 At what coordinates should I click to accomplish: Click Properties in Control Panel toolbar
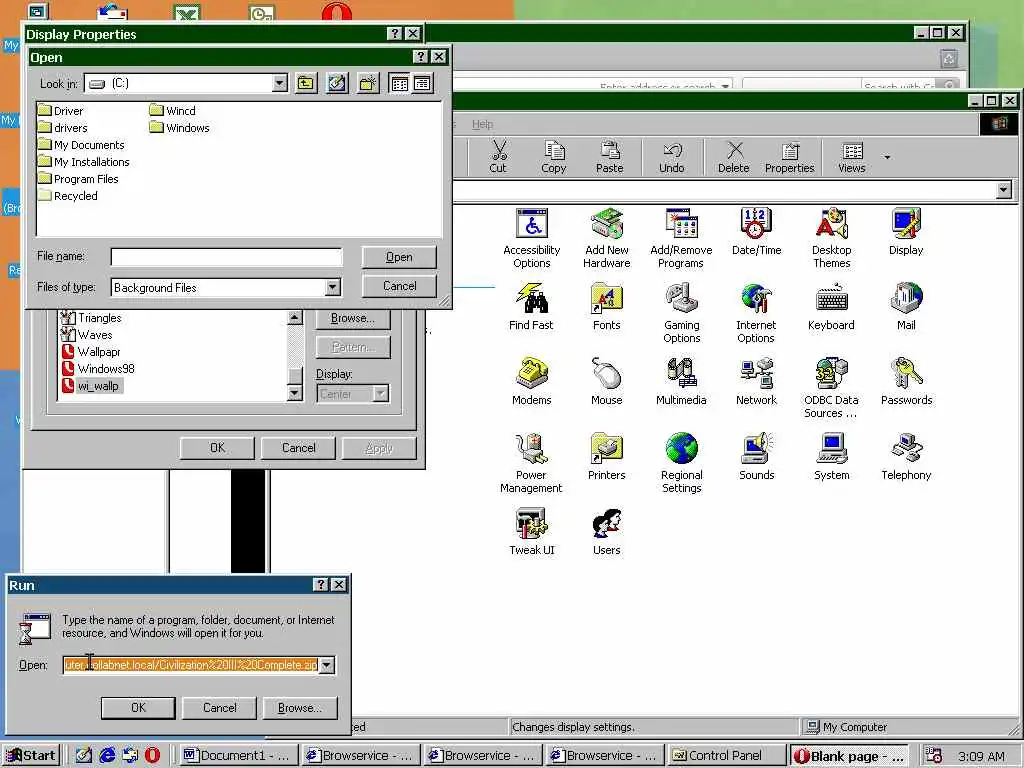(790, 157)
